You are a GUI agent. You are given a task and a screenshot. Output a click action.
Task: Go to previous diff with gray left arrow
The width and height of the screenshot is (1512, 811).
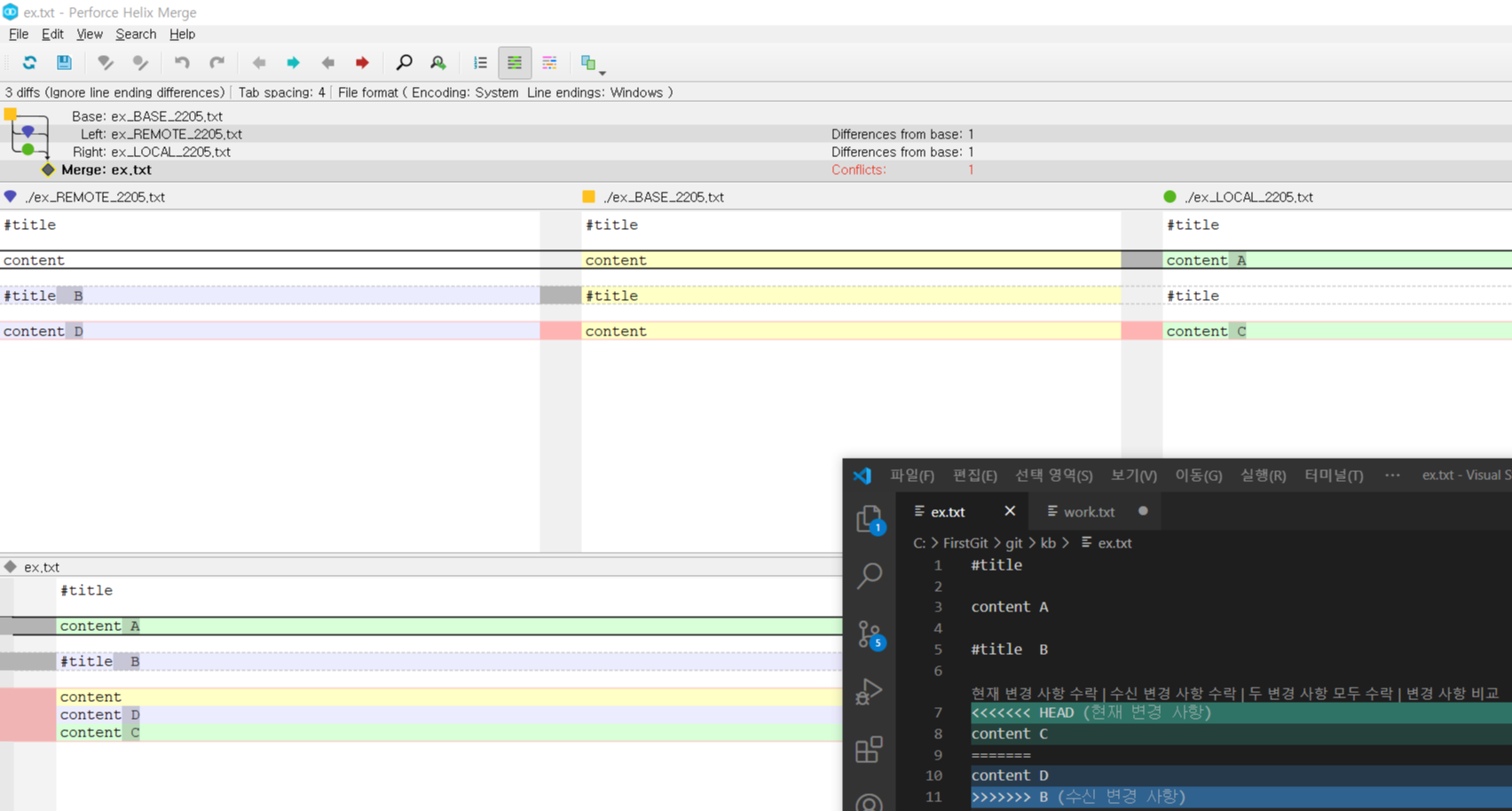[x=259, y=63]
